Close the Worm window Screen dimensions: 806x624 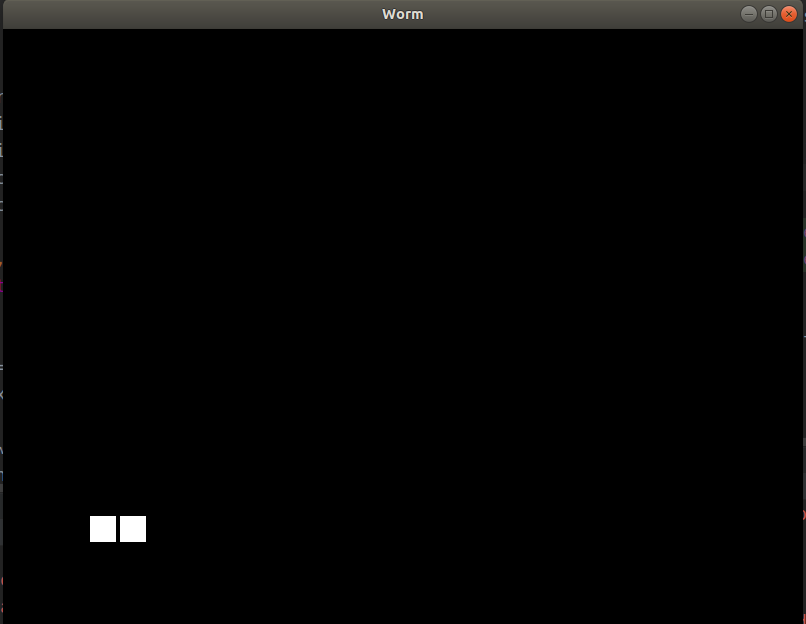pyautogui.click(x=789, y=14)
